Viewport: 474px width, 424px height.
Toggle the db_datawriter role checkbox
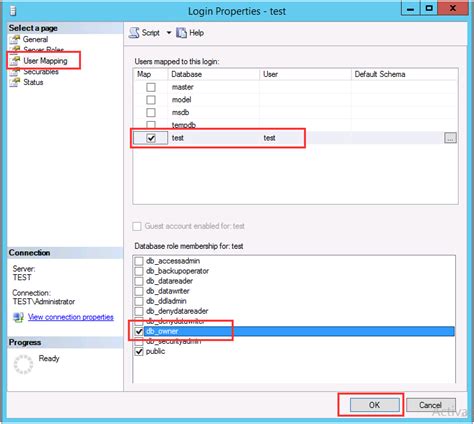pyautogui.click(x=139, y=291)
